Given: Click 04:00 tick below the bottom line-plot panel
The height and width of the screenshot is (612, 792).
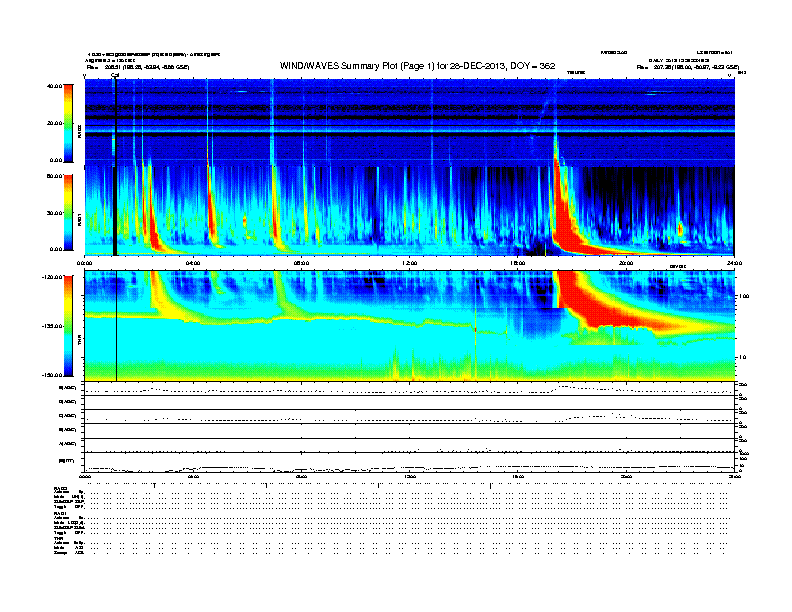Looking at the screenshot, I should pos(193,476).
